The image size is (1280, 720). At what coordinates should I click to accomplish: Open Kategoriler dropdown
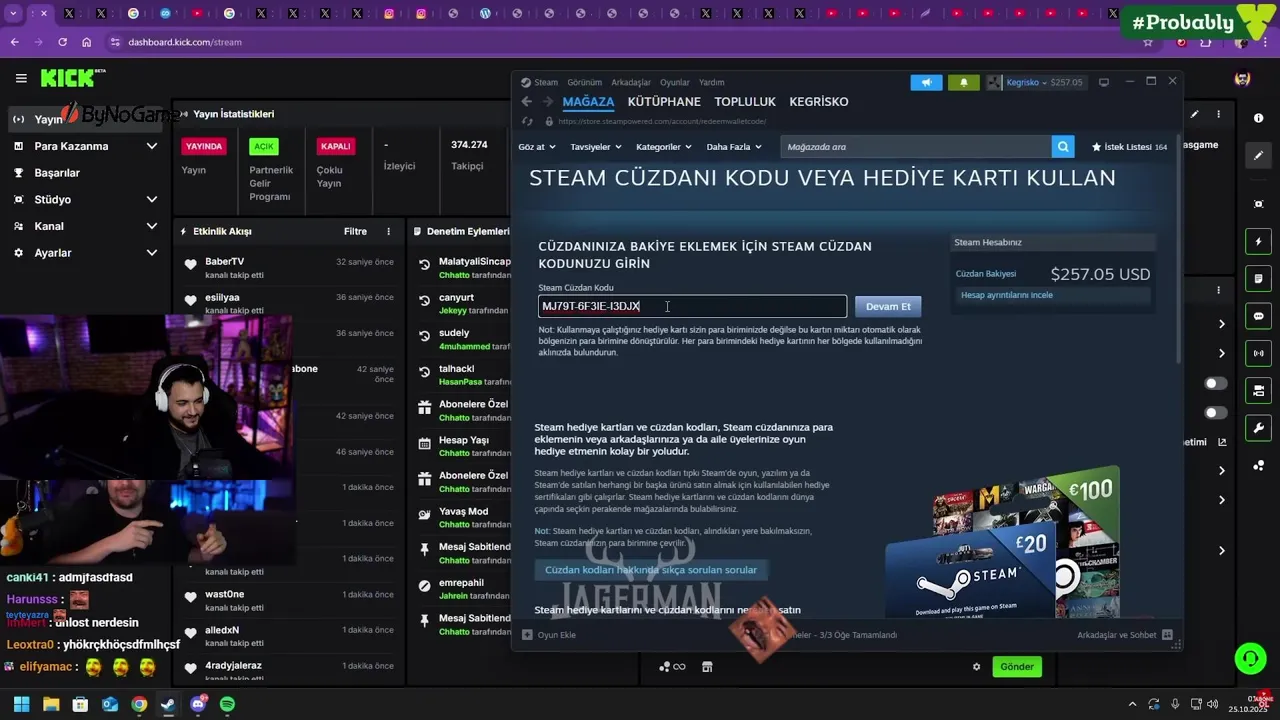click(664, 147)
